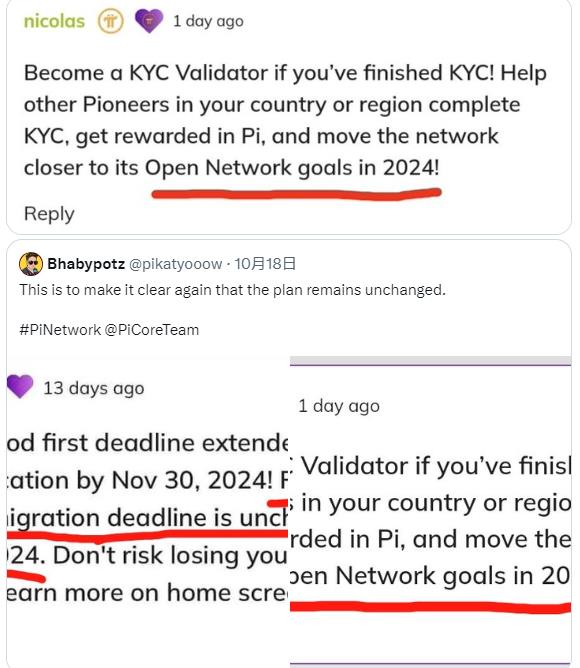580x668 pixels.
Task: Click the @PiCoreTeam mention
Action: pos(152,330)
